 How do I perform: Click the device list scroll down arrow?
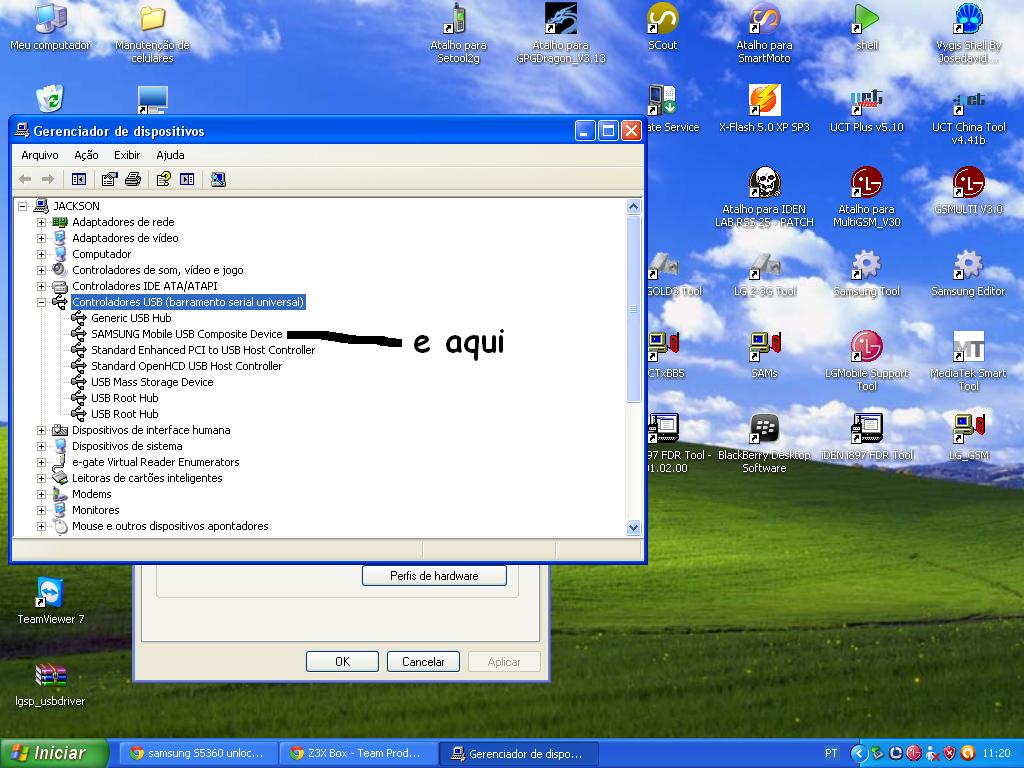(x=633, y=527)
